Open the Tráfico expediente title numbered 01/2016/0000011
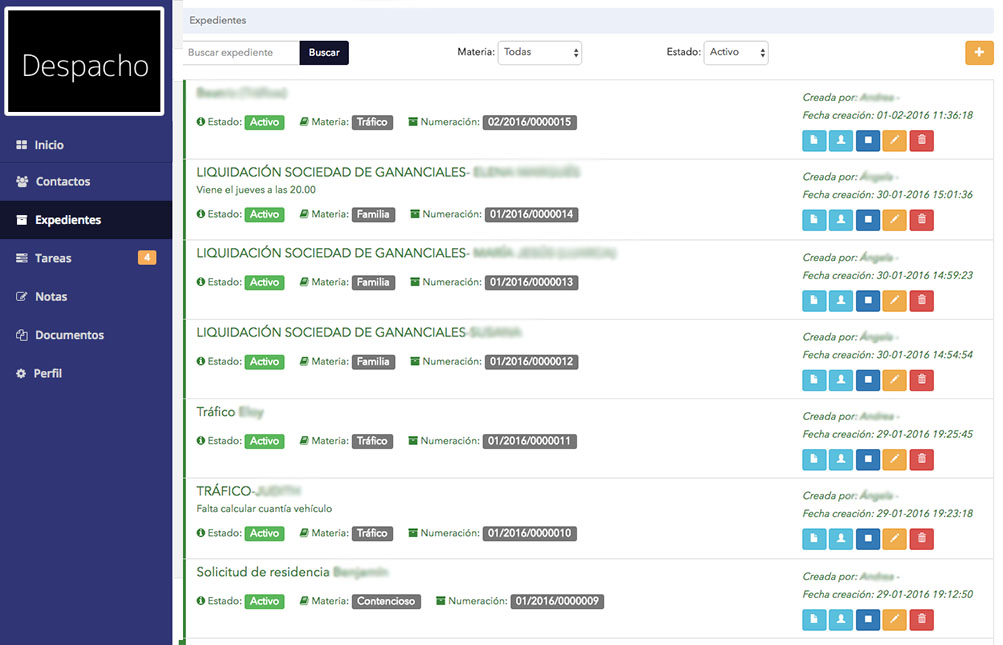This screenshot has height=645, width=1003. point(216,412)
